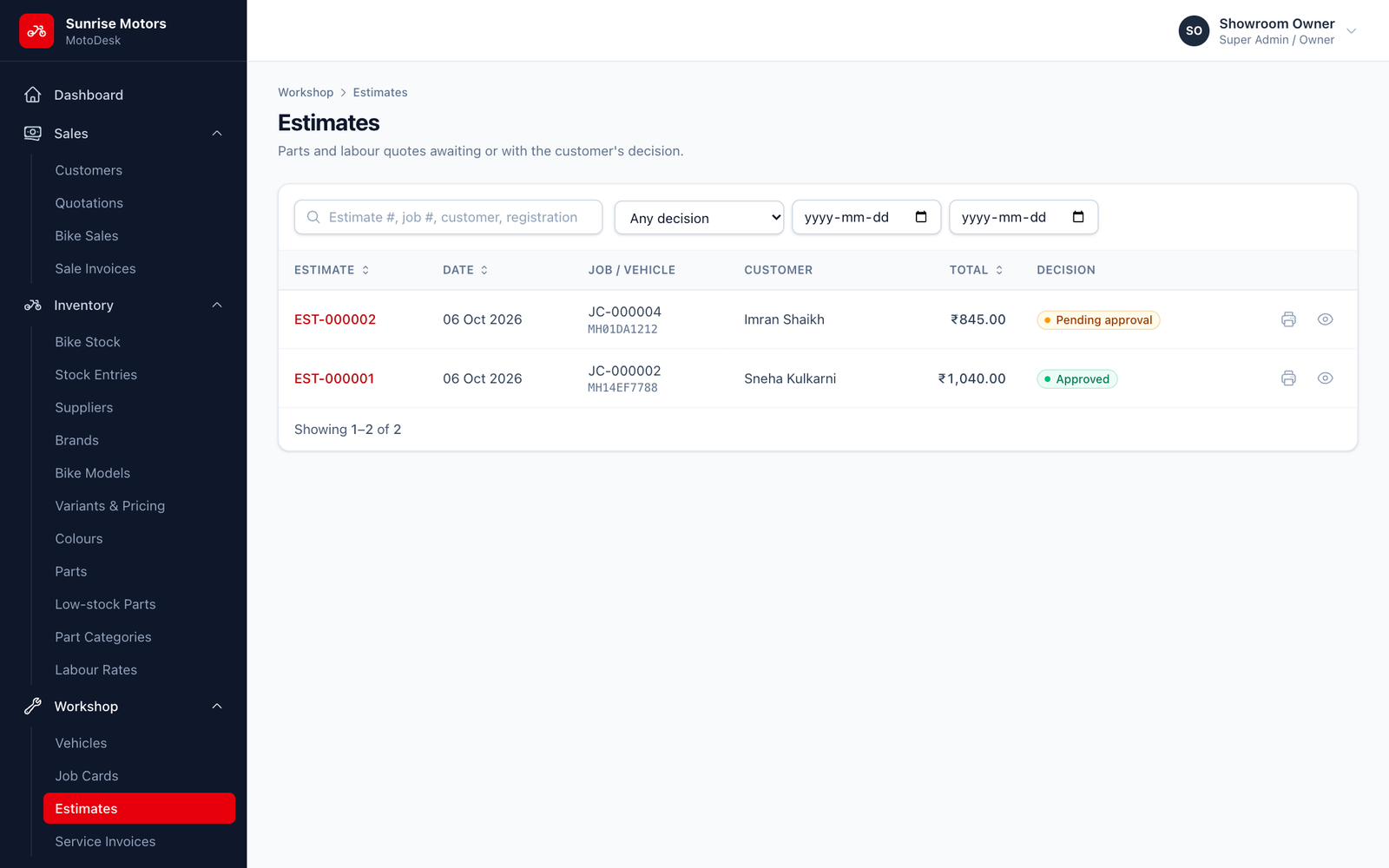
Task: Print estimate EST-000002
Action: [x=1288, y=319]
